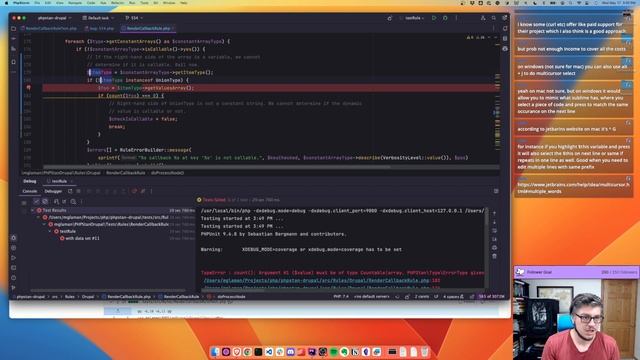Screen dimensions: 640x360
Task: Click the rerun failed tests icon in debug toolbar
Action: click(70, 191)
